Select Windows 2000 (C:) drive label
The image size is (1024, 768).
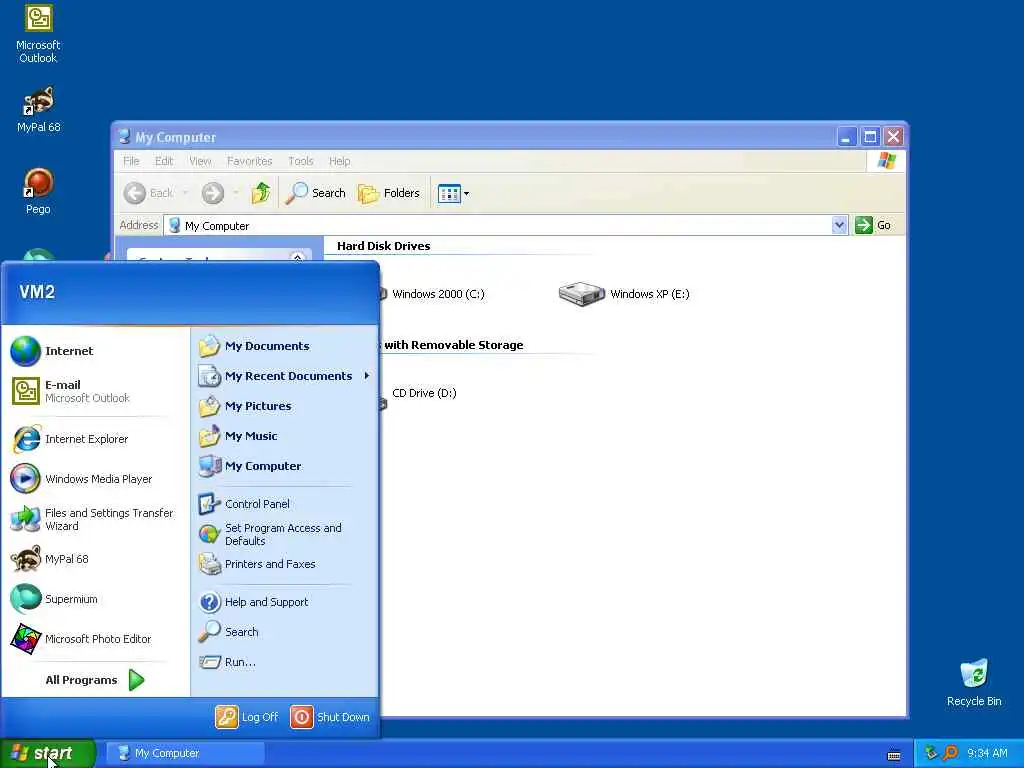438,294
